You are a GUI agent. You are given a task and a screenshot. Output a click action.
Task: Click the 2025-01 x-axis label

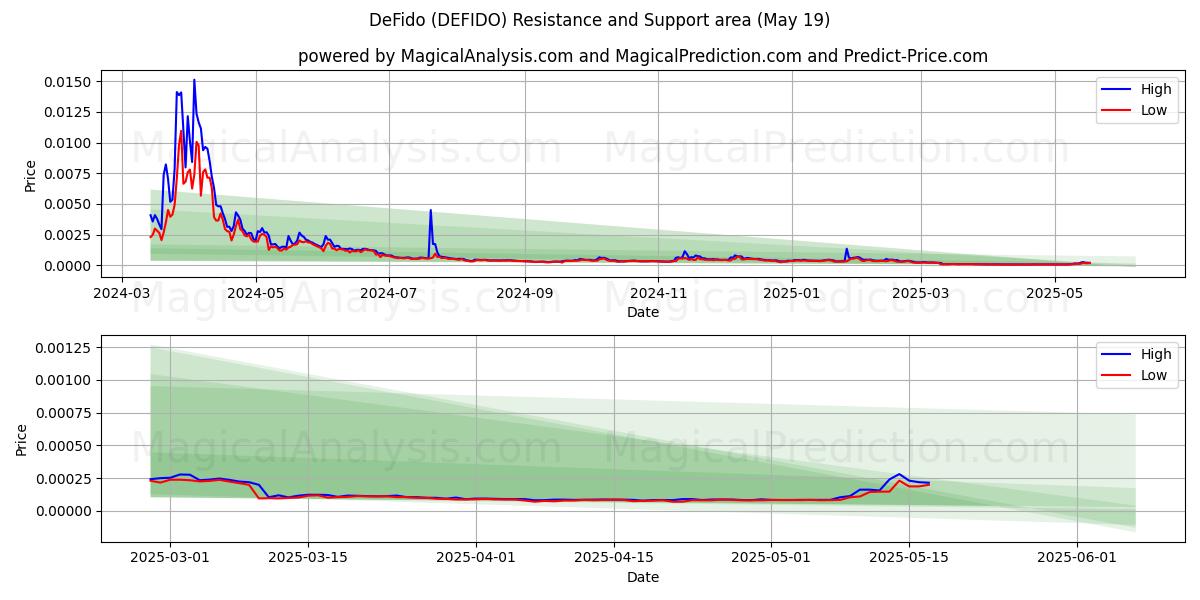(x=792, y=294)
